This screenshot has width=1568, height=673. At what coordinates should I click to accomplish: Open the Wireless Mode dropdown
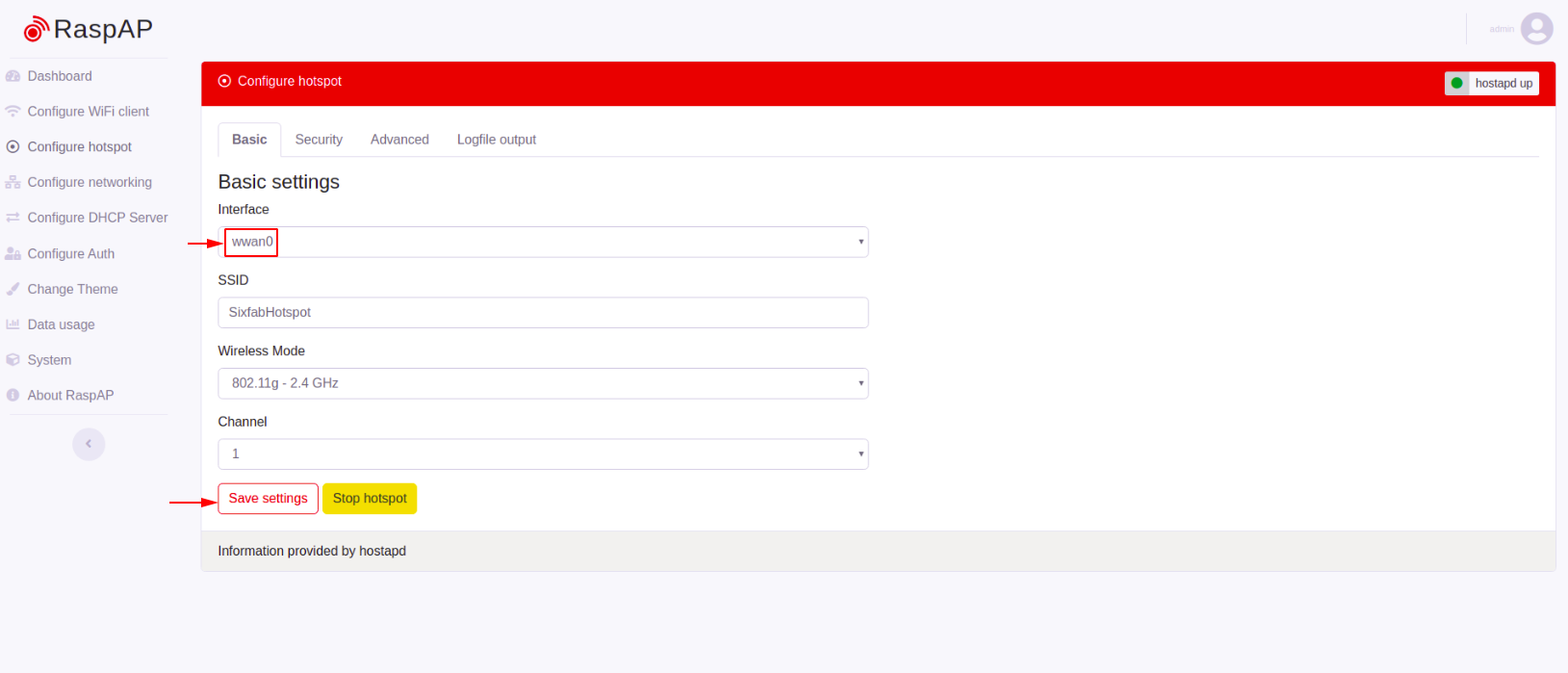[x=543, y=383]
